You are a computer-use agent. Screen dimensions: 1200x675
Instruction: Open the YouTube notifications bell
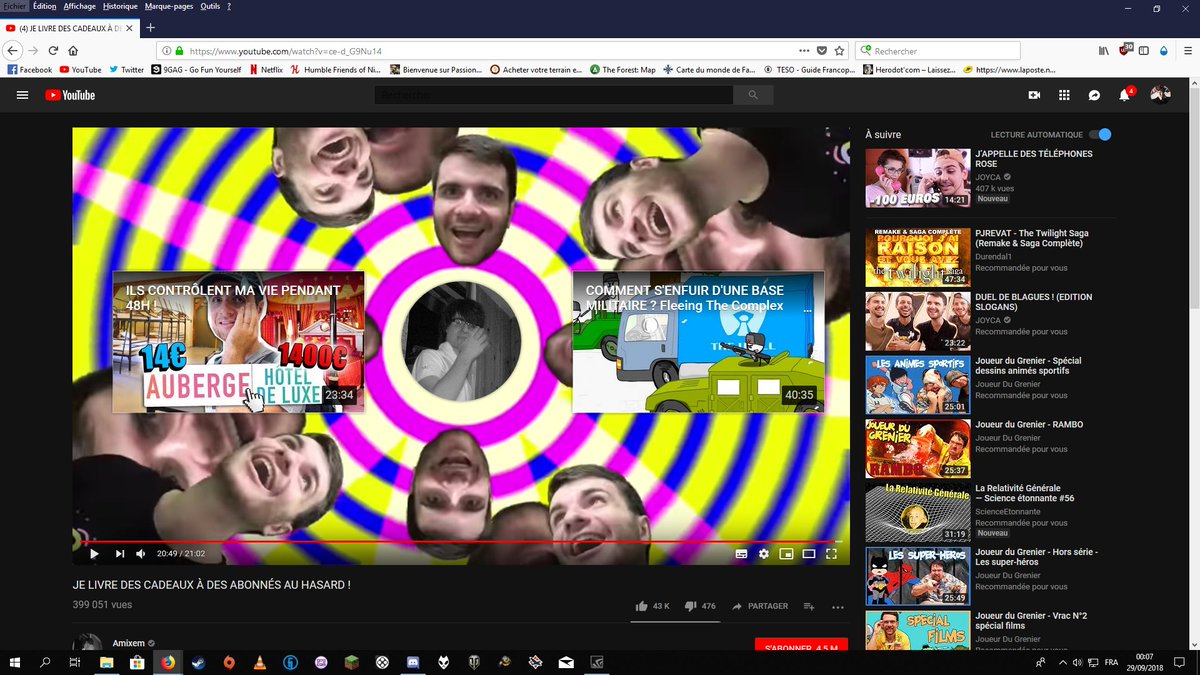(1125, 95)
